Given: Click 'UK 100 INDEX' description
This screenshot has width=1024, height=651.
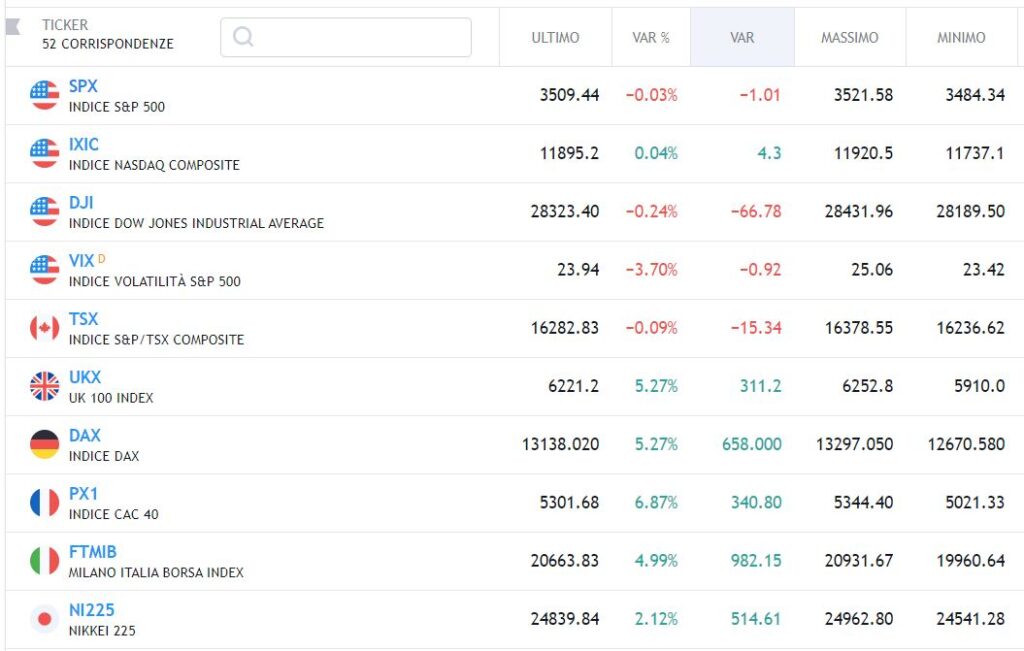Looking at the screenshot, I should pos(111,398).
